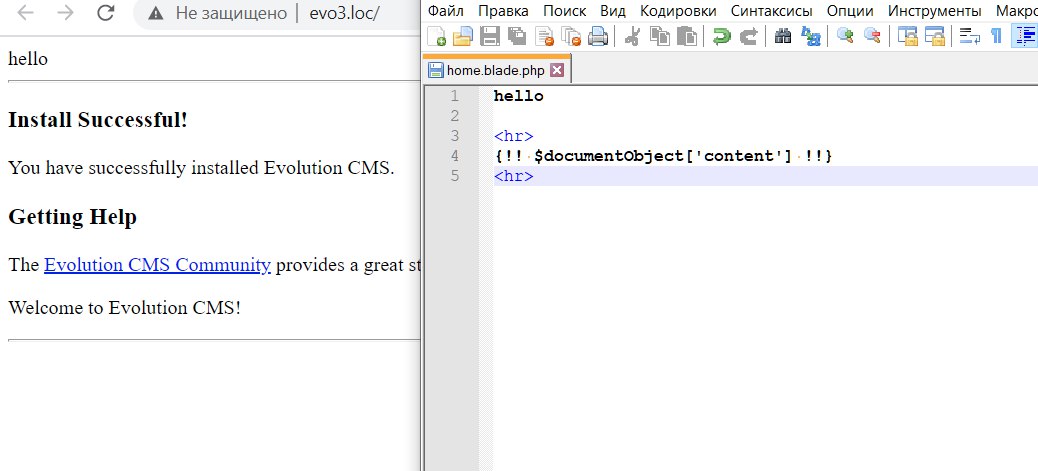The width and height of the screenshot is (1038, 471).
Task: Open the Инструменты menu
Action: [934, 11]
